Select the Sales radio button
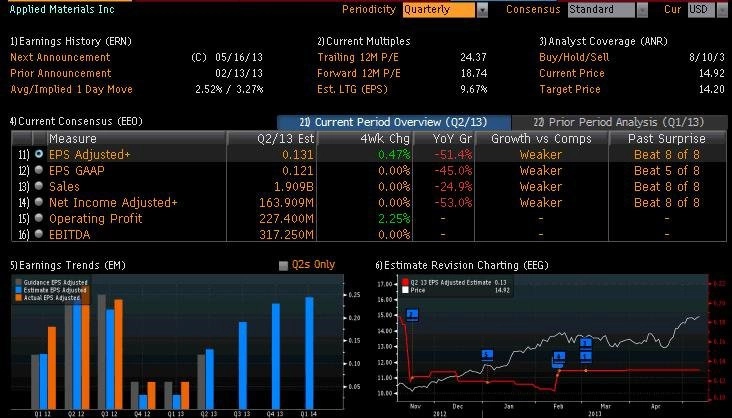The width and height of the screenshot is (732, 418). [x=39, y=186]
